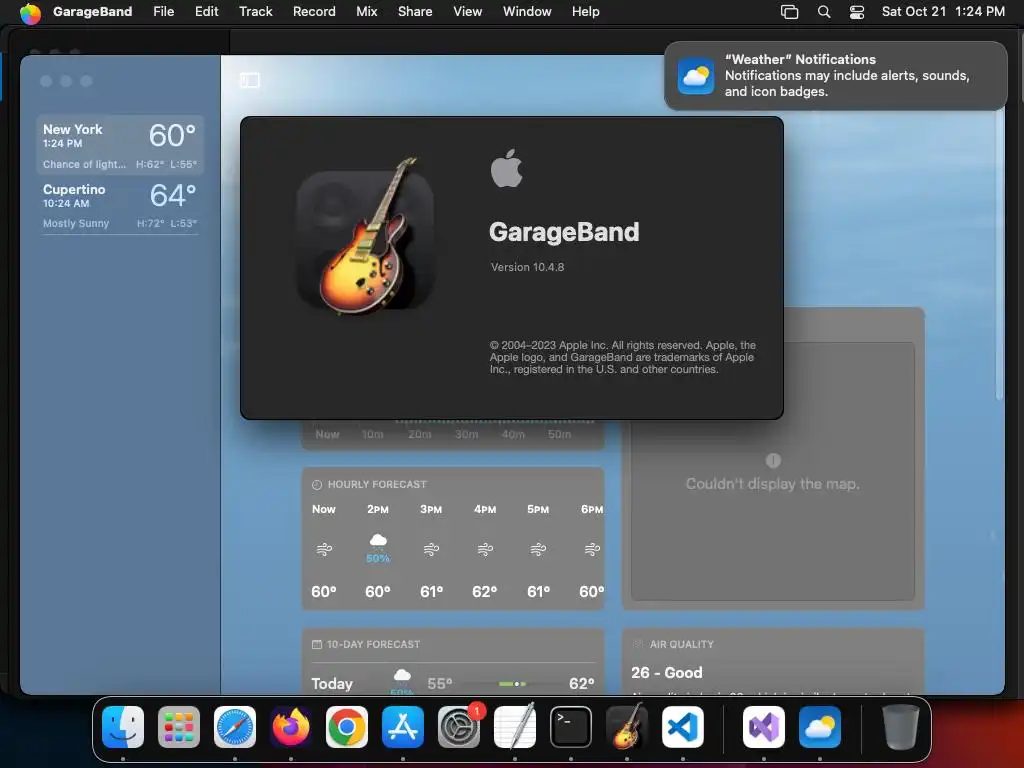Screen dimensions: 1024x768
Task: Open the Mix menu
Action: 366,12
